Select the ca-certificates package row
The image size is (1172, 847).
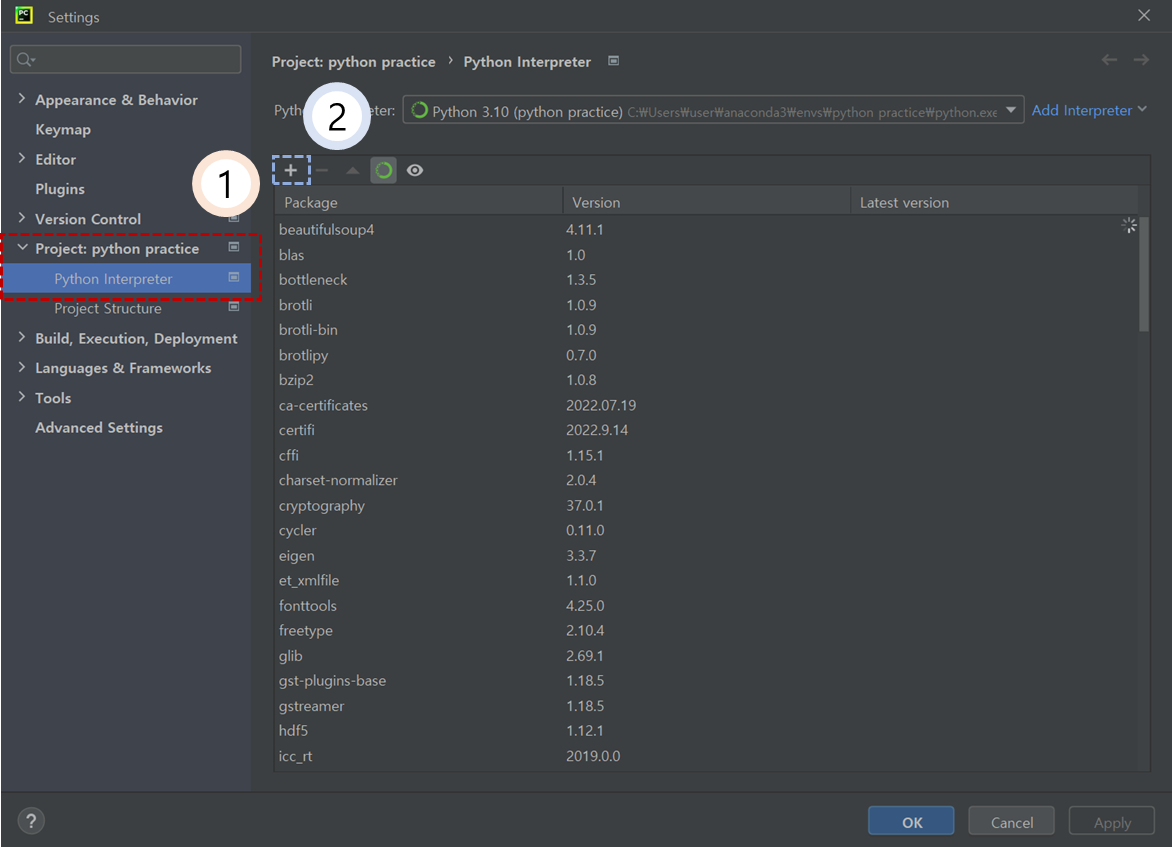pos(706,405)
